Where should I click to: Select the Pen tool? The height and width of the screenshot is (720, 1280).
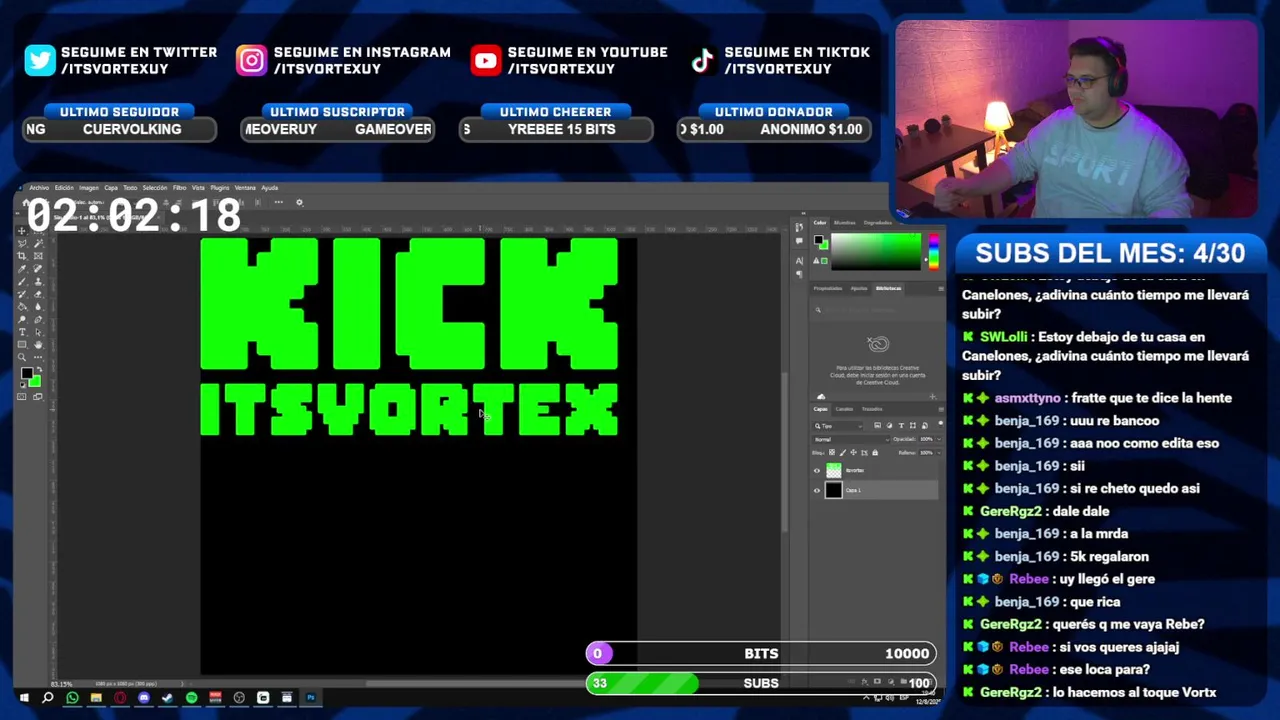38,320
